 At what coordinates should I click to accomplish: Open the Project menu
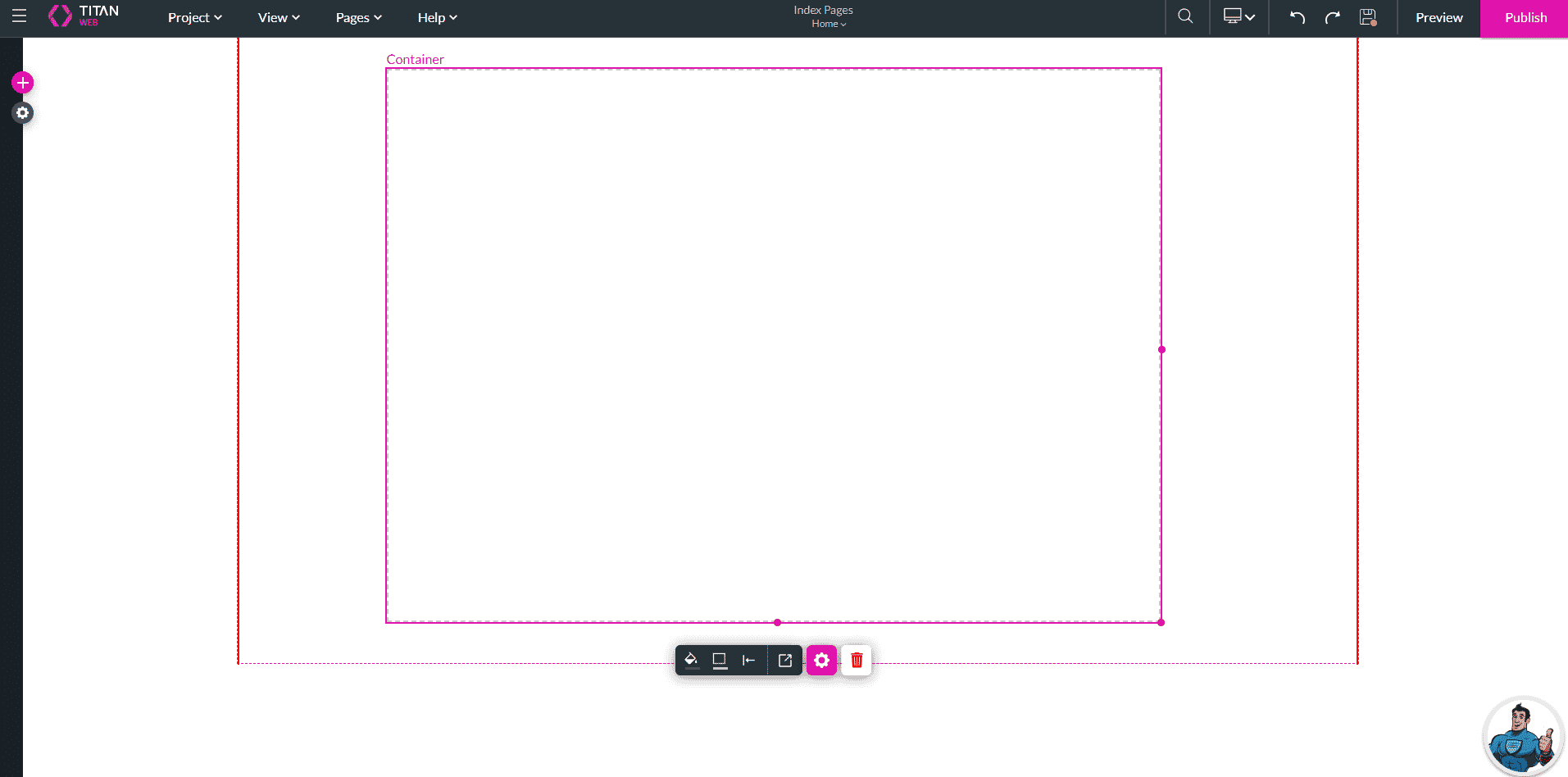pyautogui.click(x=195, y=18)
